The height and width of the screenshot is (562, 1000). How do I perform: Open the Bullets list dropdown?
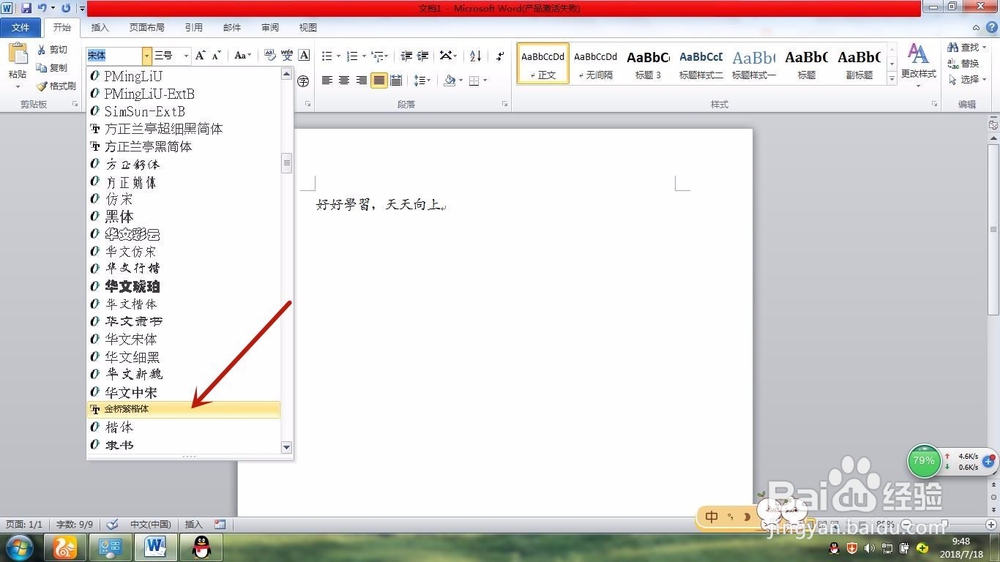tap(338, 56)
